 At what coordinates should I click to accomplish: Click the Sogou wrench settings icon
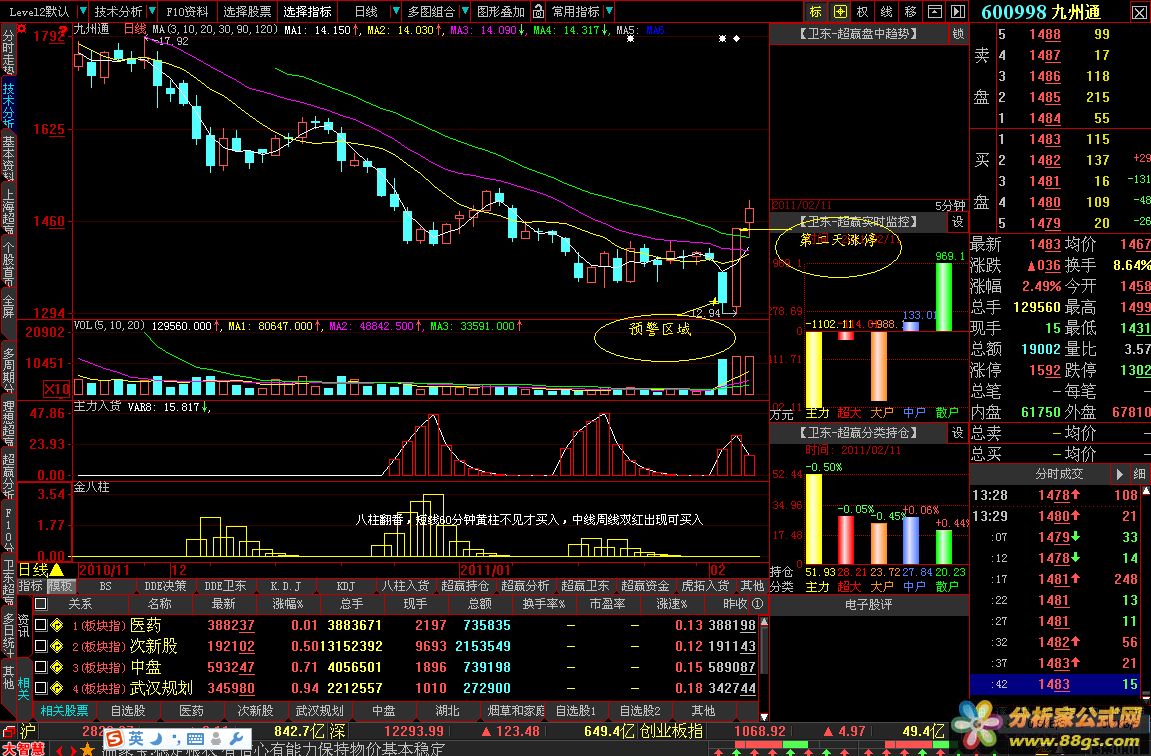click(236, 738)
